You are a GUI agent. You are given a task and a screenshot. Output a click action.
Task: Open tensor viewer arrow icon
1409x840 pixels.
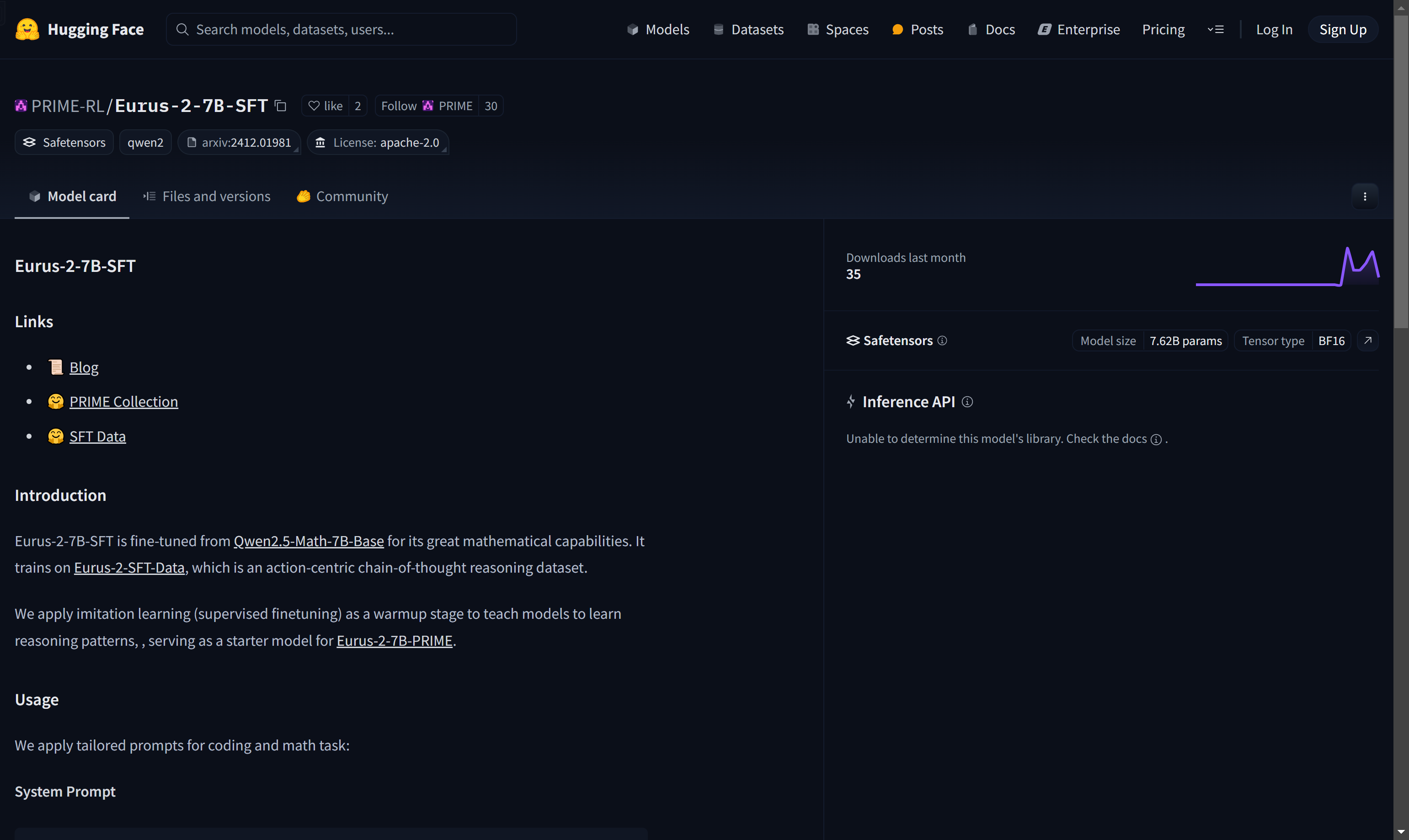[x=1368, y=341]
